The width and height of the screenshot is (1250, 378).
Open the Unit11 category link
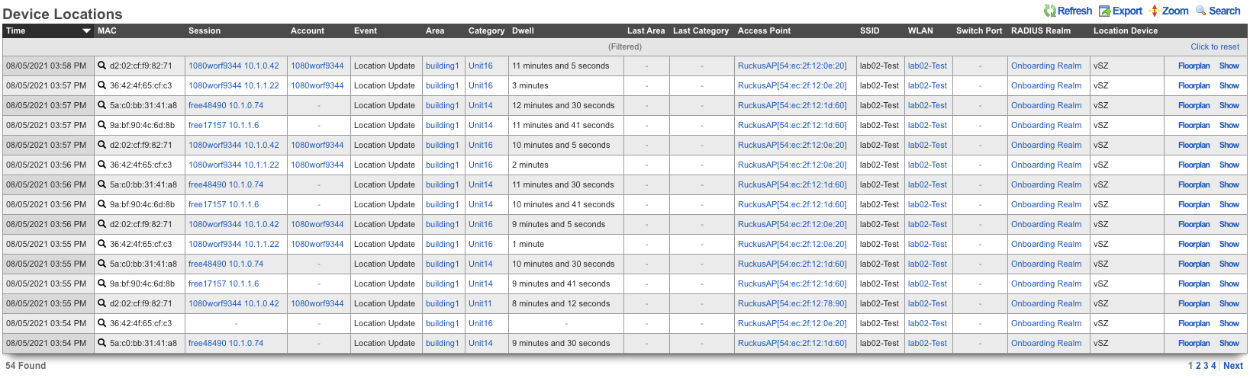click(481, 303)
